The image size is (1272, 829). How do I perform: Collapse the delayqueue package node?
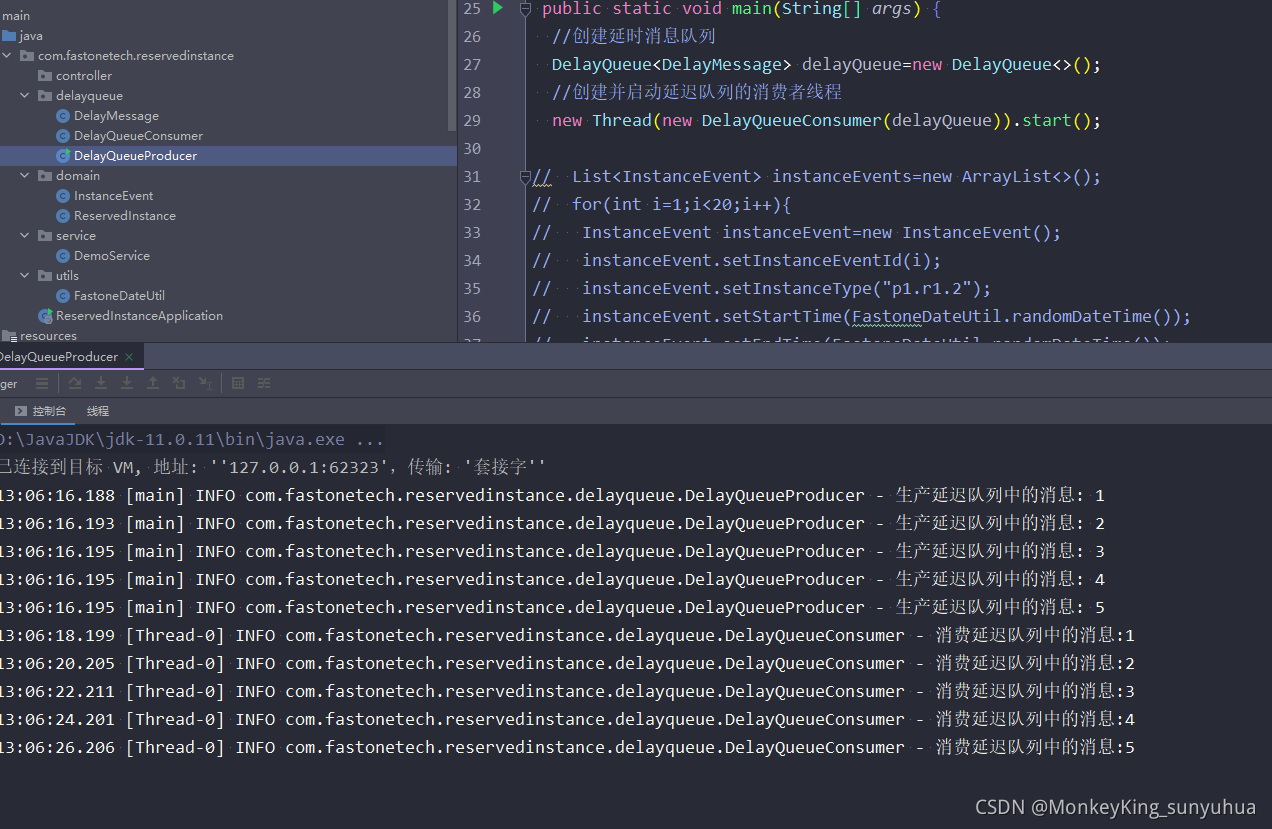pyautogui.click(x=25, y=96)
